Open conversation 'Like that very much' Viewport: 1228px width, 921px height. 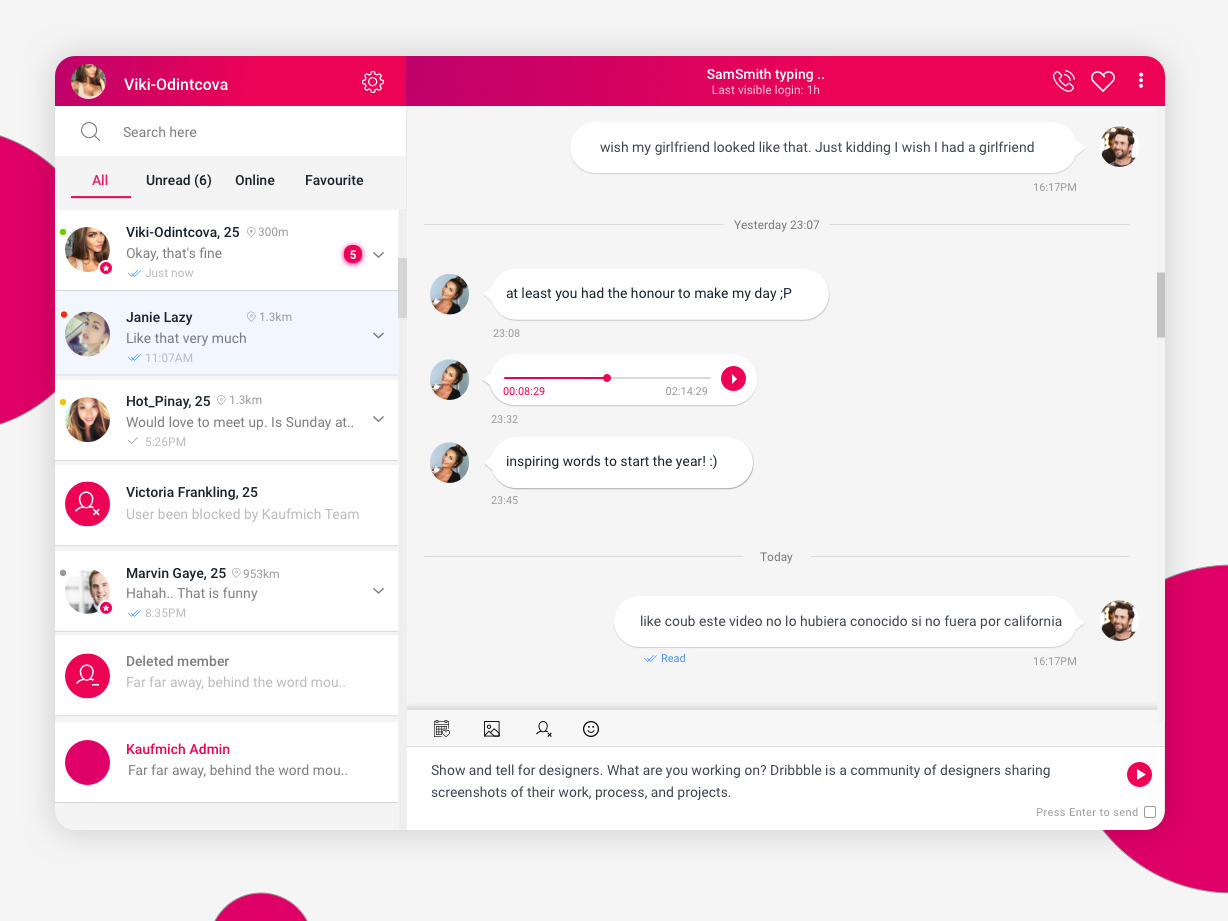point(227,334)
